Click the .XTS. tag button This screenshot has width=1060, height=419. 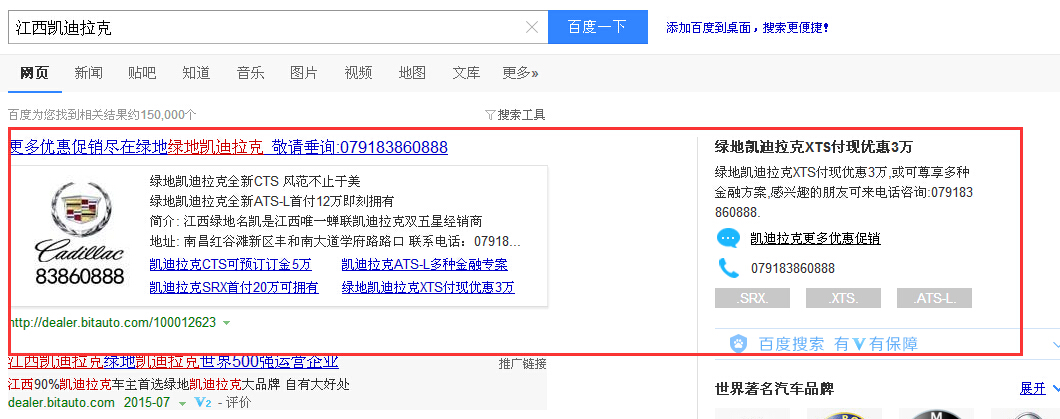tap(843, 298)
